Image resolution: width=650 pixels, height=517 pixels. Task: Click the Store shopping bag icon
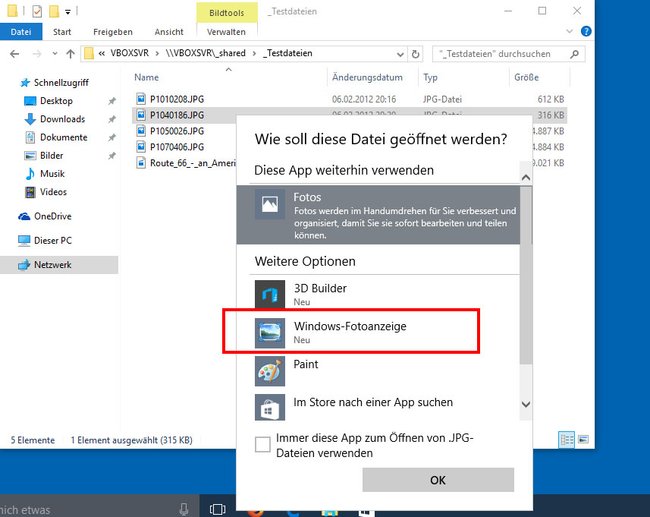click(269, 409)
